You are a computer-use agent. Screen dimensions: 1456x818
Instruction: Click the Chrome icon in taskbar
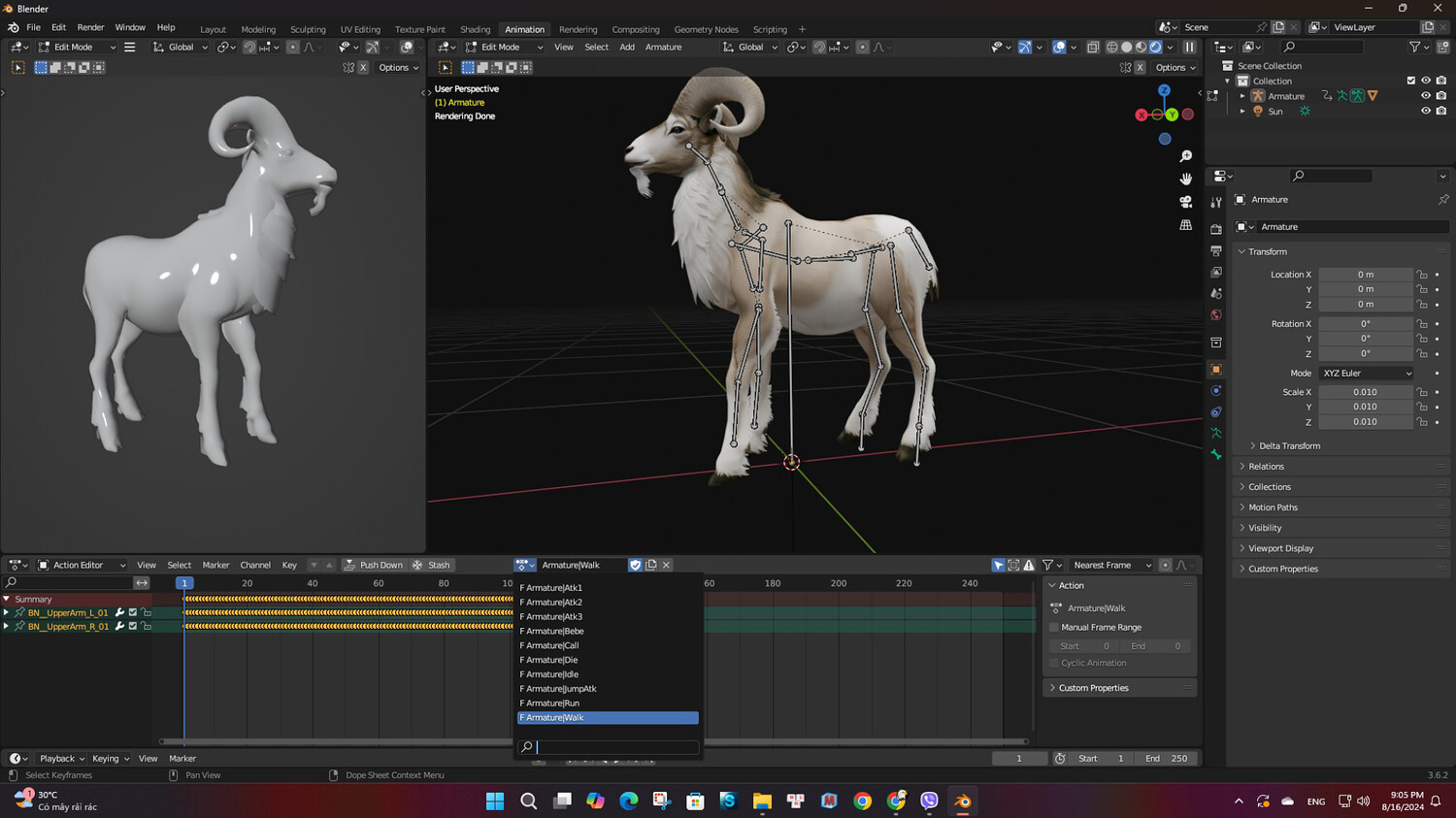point(862,801)
